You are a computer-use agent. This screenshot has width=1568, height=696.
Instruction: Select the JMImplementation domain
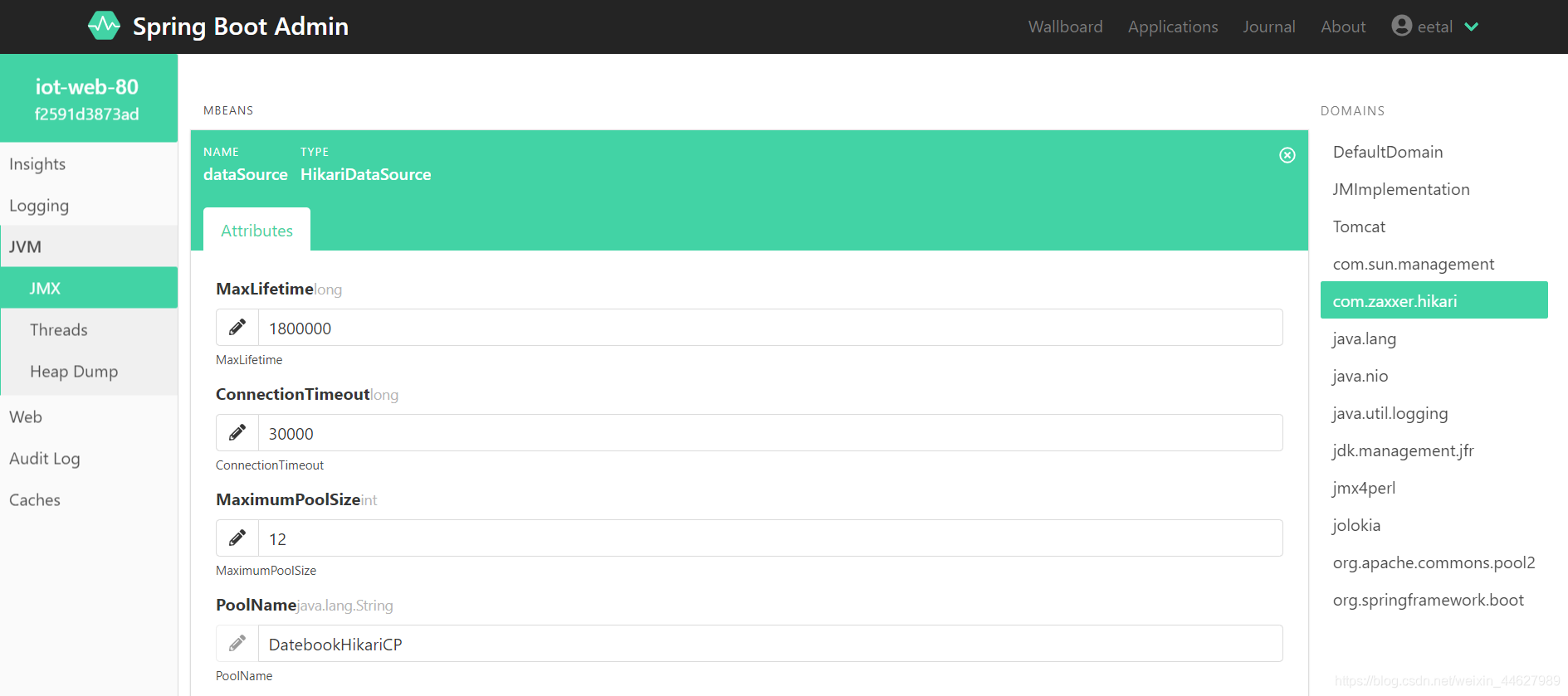point(1434,189)
